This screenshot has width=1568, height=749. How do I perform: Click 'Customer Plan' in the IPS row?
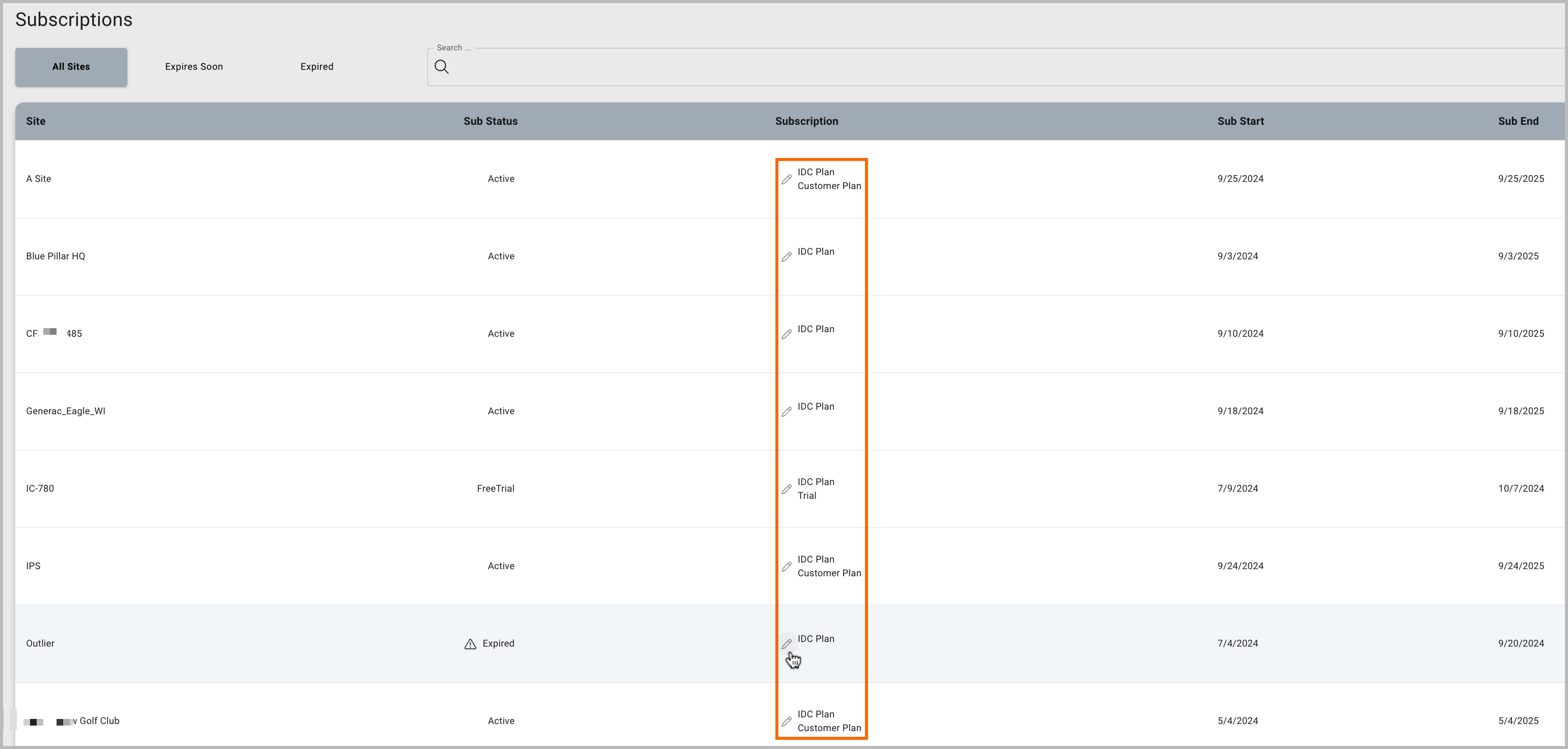tap(830, 573)
